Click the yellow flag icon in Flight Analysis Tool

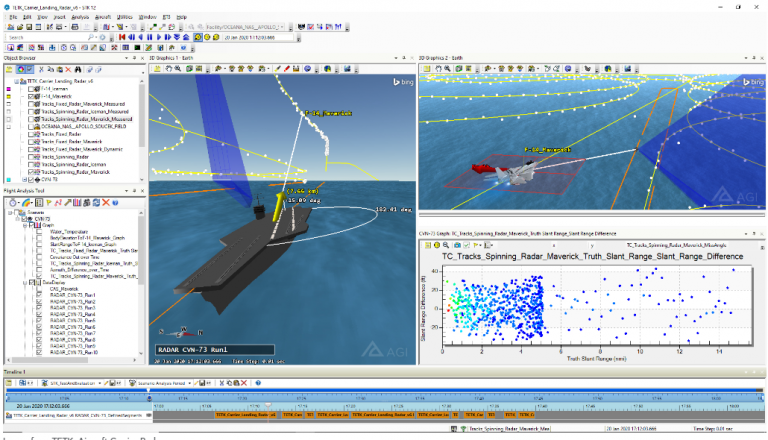tap(49, 202)
